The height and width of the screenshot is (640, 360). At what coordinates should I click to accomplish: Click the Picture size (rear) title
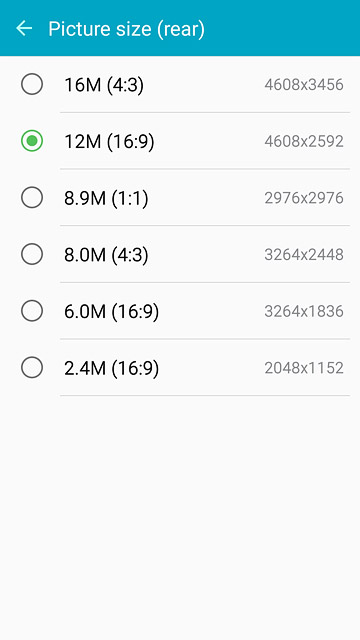click(127, 29)
